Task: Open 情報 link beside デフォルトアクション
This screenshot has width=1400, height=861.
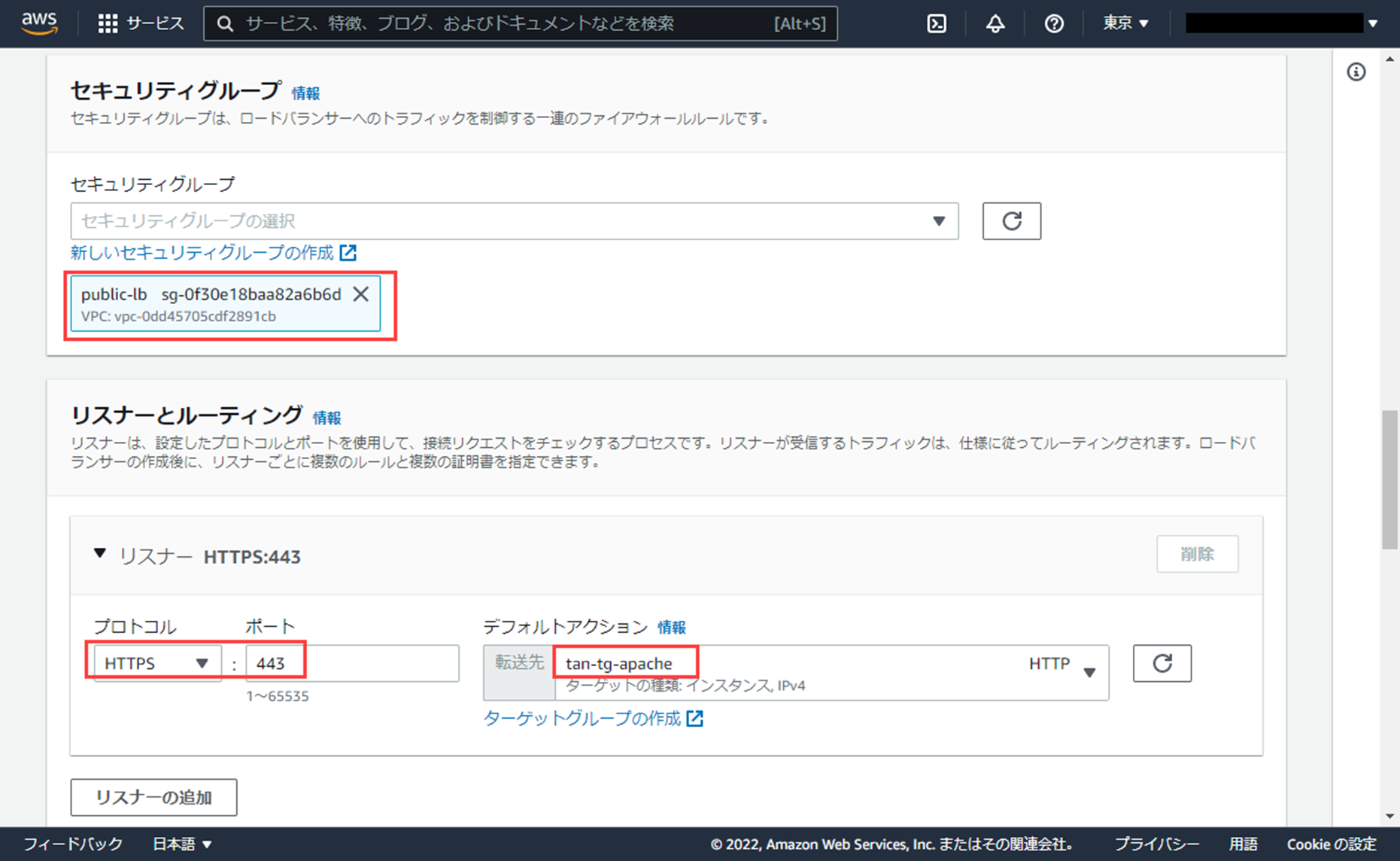Action: pyautogui.click(x=672, y=627)
